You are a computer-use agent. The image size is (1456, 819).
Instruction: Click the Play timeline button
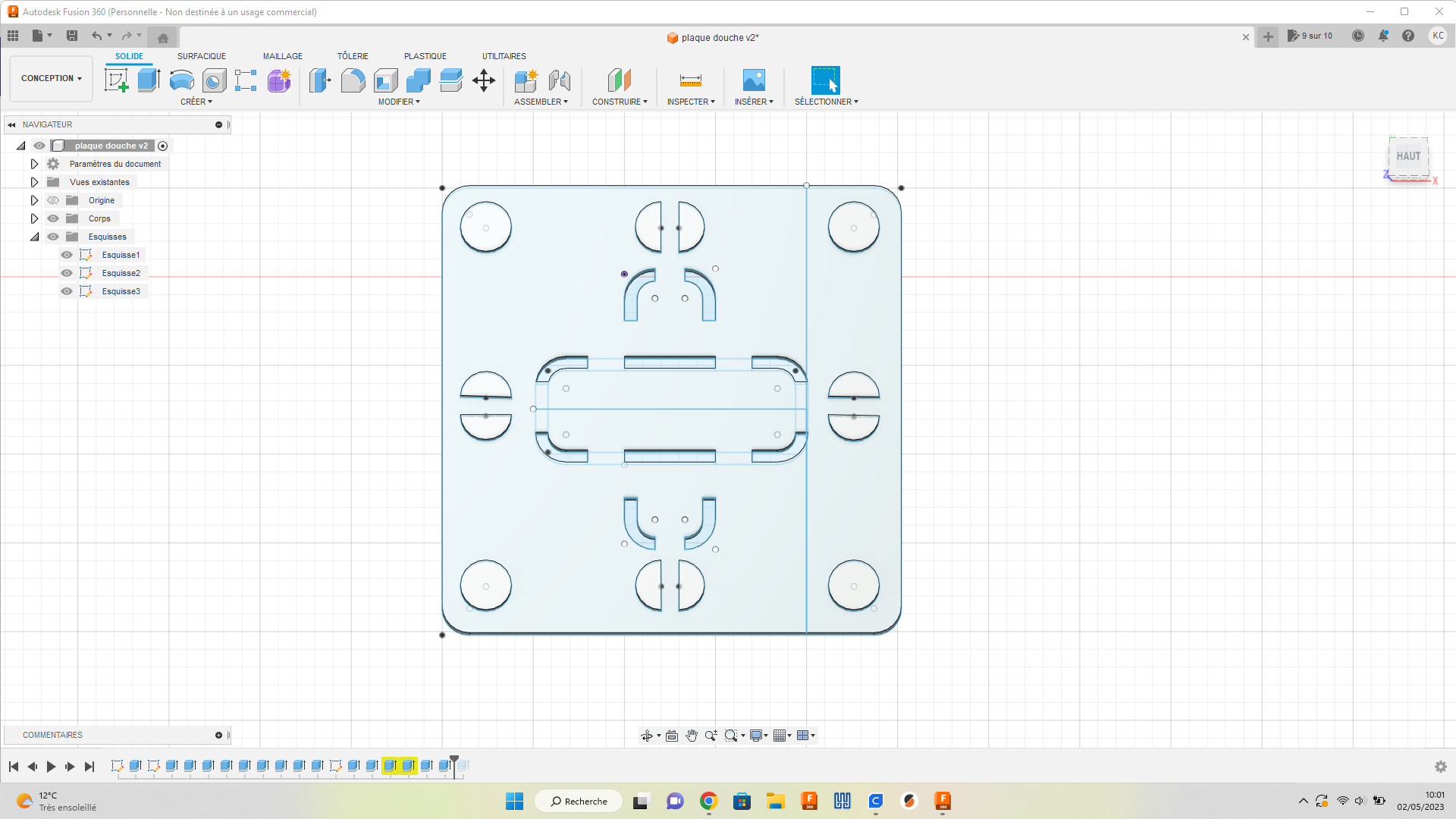coord(51,767)
